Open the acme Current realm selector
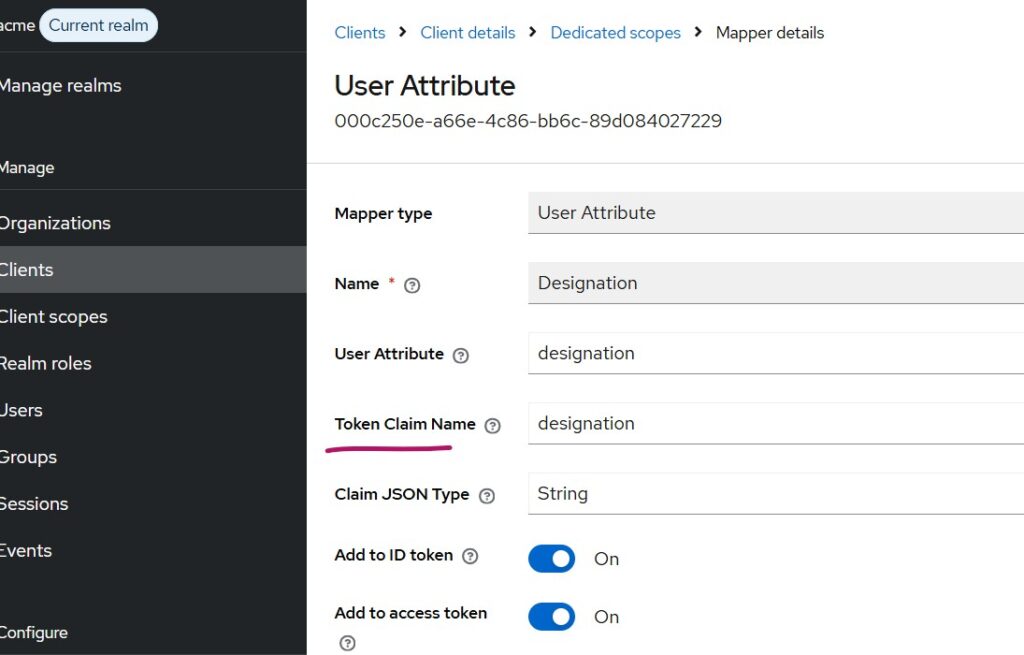 (x=97, y=25)
